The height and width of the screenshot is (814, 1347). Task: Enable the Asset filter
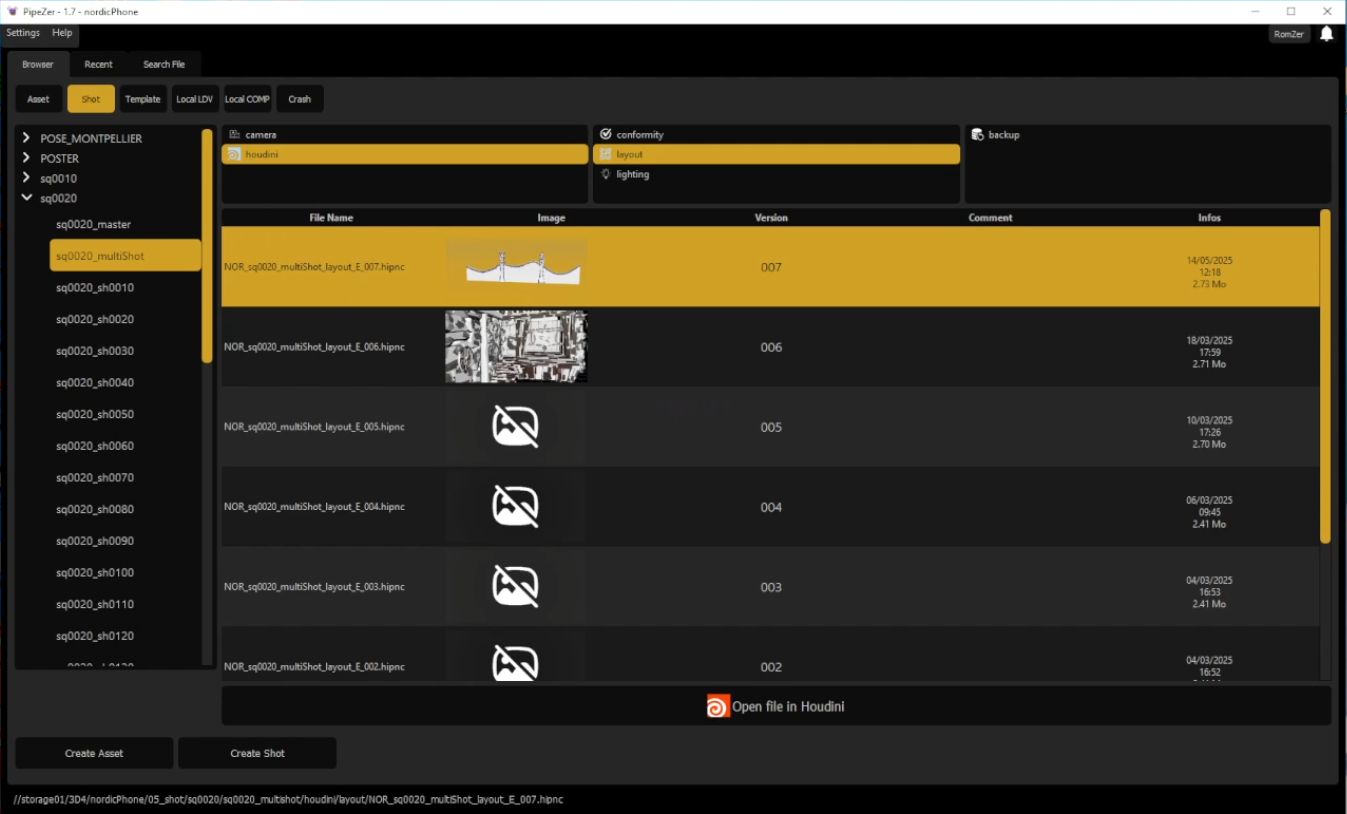pyautogui.click(x=38, y=99)
